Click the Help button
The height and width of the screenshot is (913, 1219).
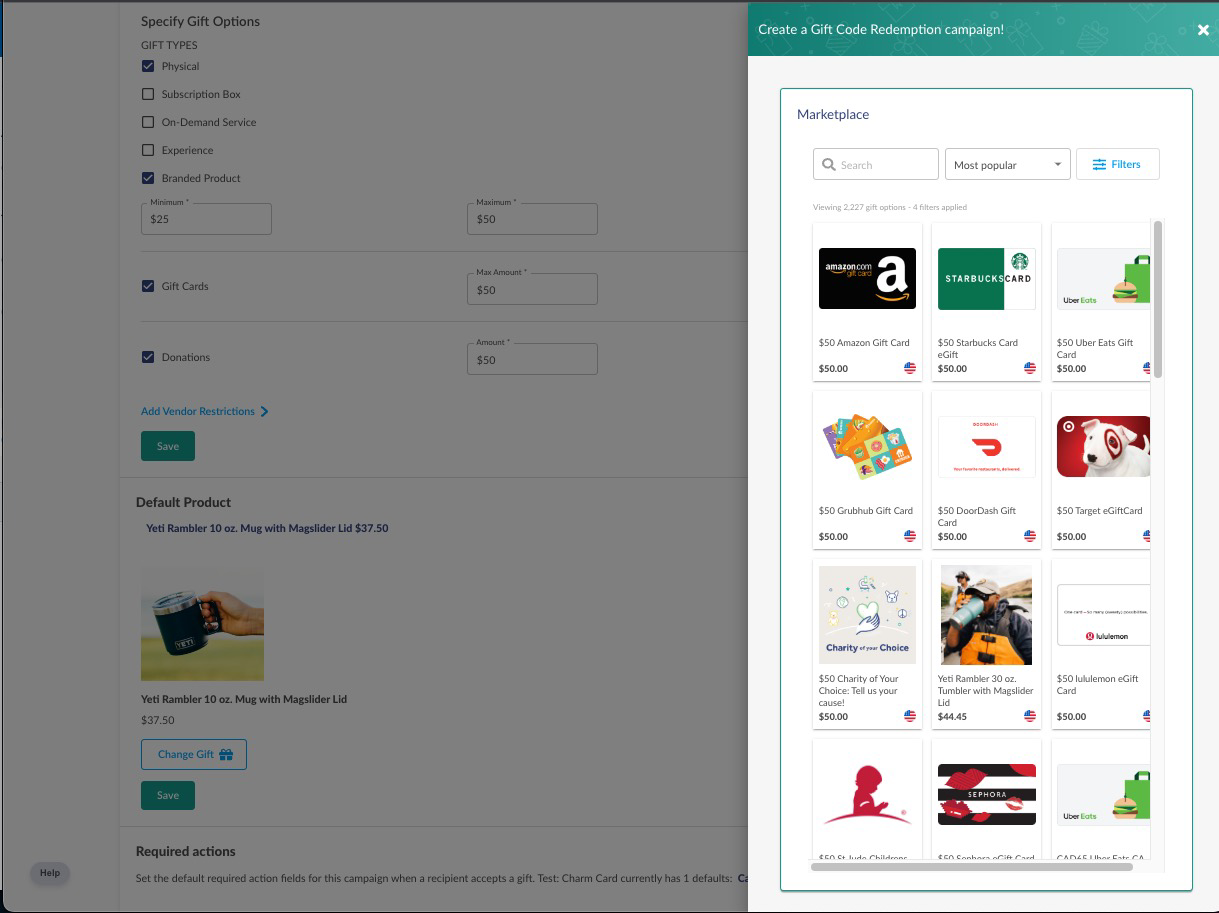50,873
